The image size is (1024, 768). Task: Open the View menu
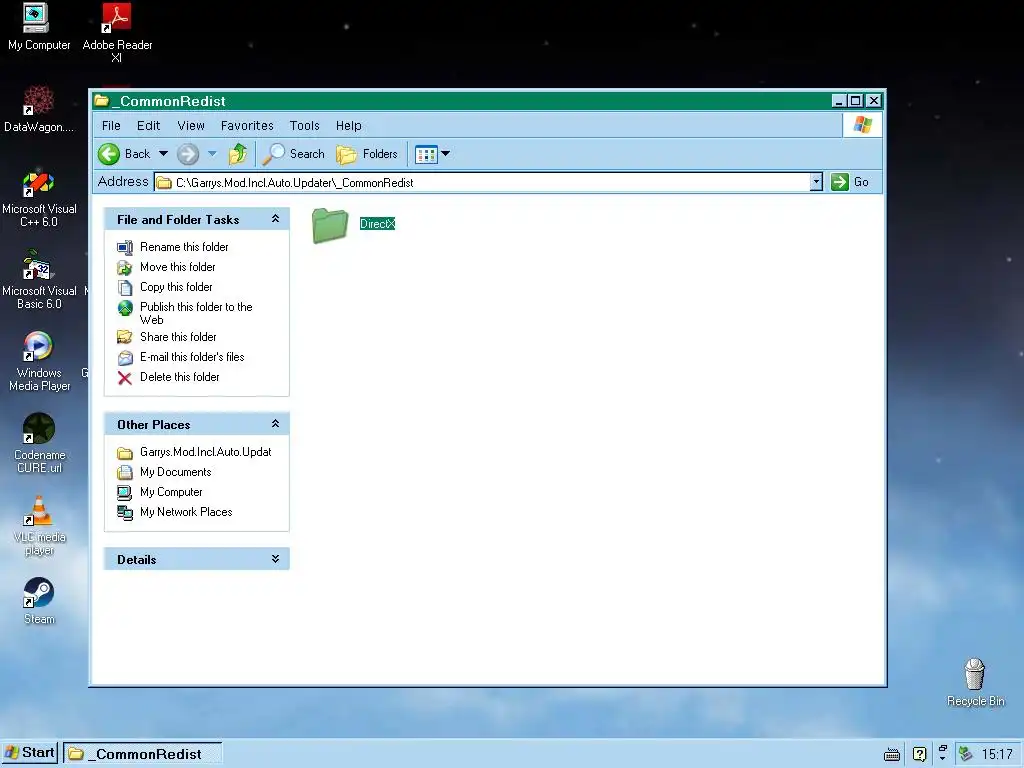coord(191,125)
